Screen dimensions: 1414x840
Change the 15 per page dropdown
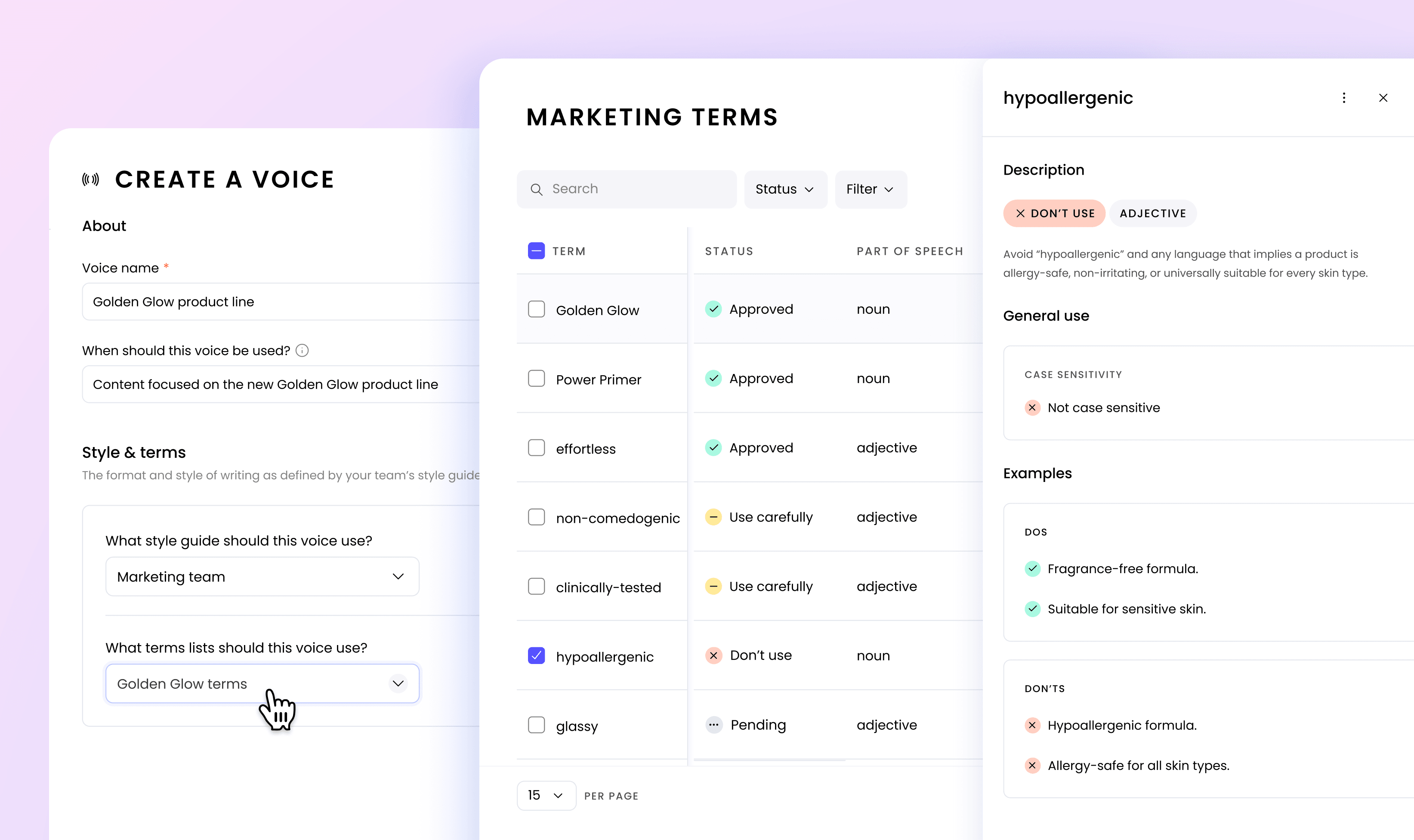point(546,795)
